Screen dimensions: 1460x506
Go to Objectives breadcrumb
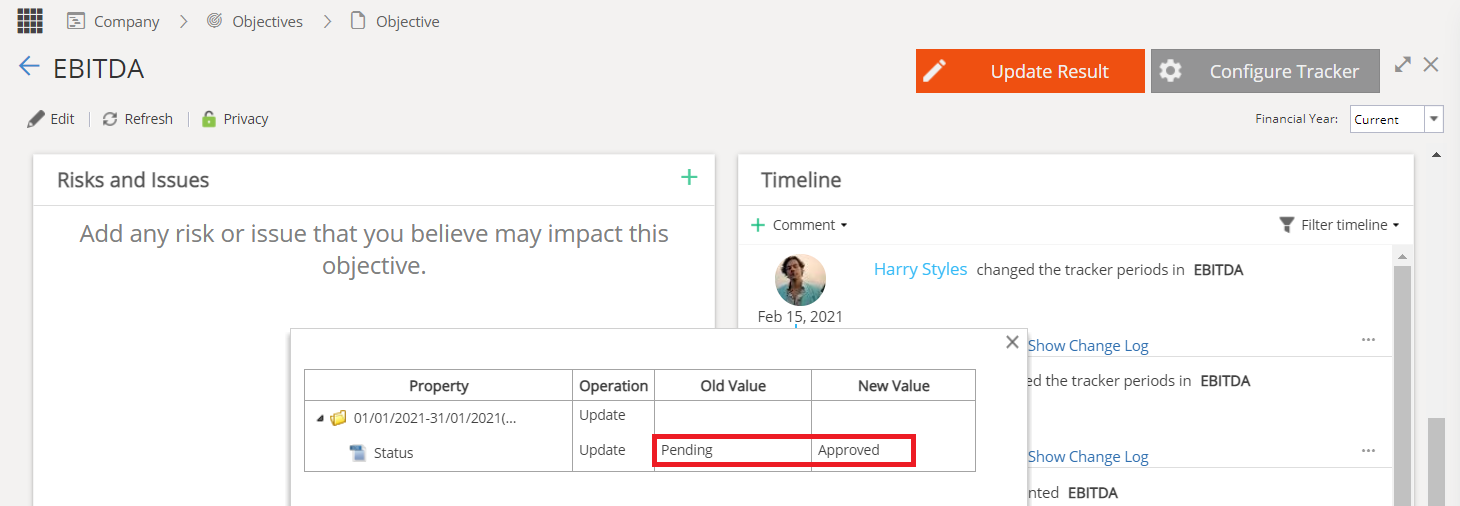coord(267,21)
